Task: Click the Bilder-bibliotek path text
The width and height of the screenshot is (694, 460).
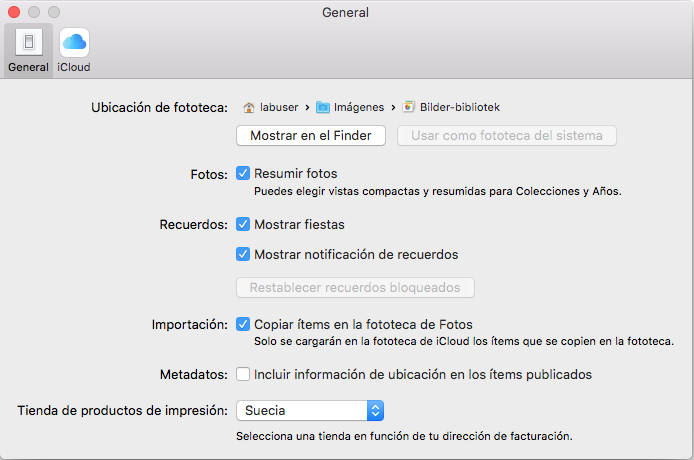Action: 458,107
